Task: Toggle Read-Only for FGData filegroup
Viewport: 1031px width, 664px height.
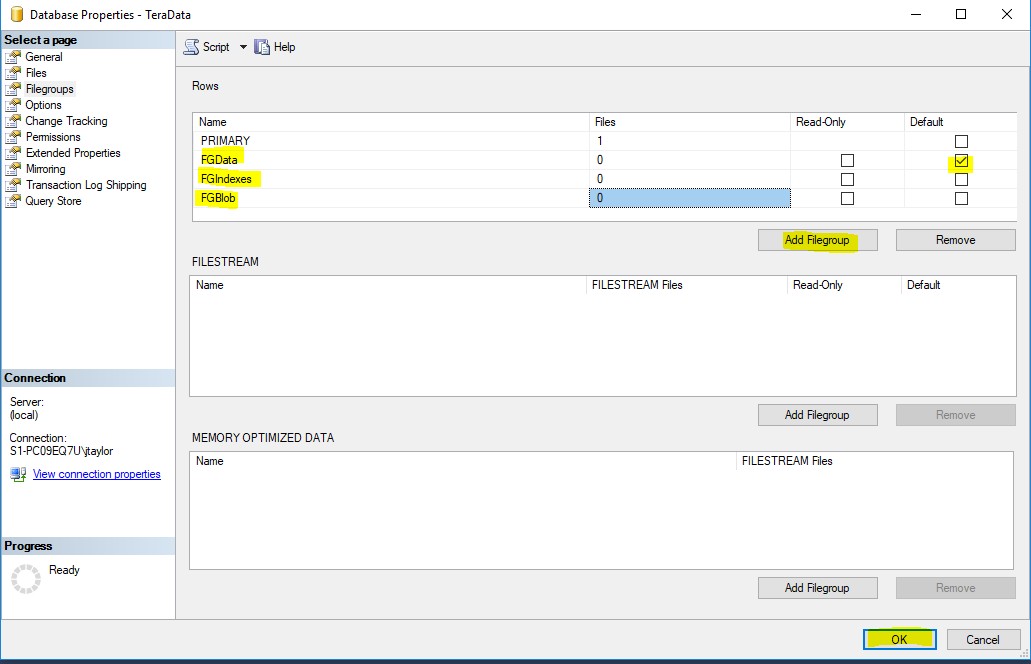Action: coord(848,160)
